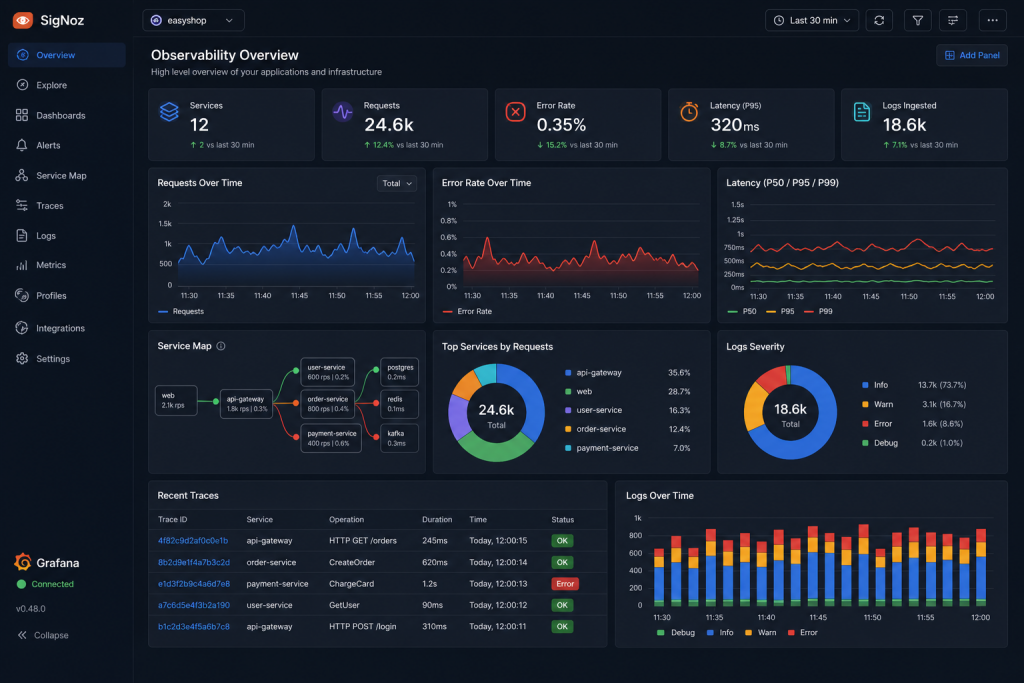The height and width of the screenshot is (683, 1024).
Task: Click the Service Map info icon
Action: coord(221,346)
